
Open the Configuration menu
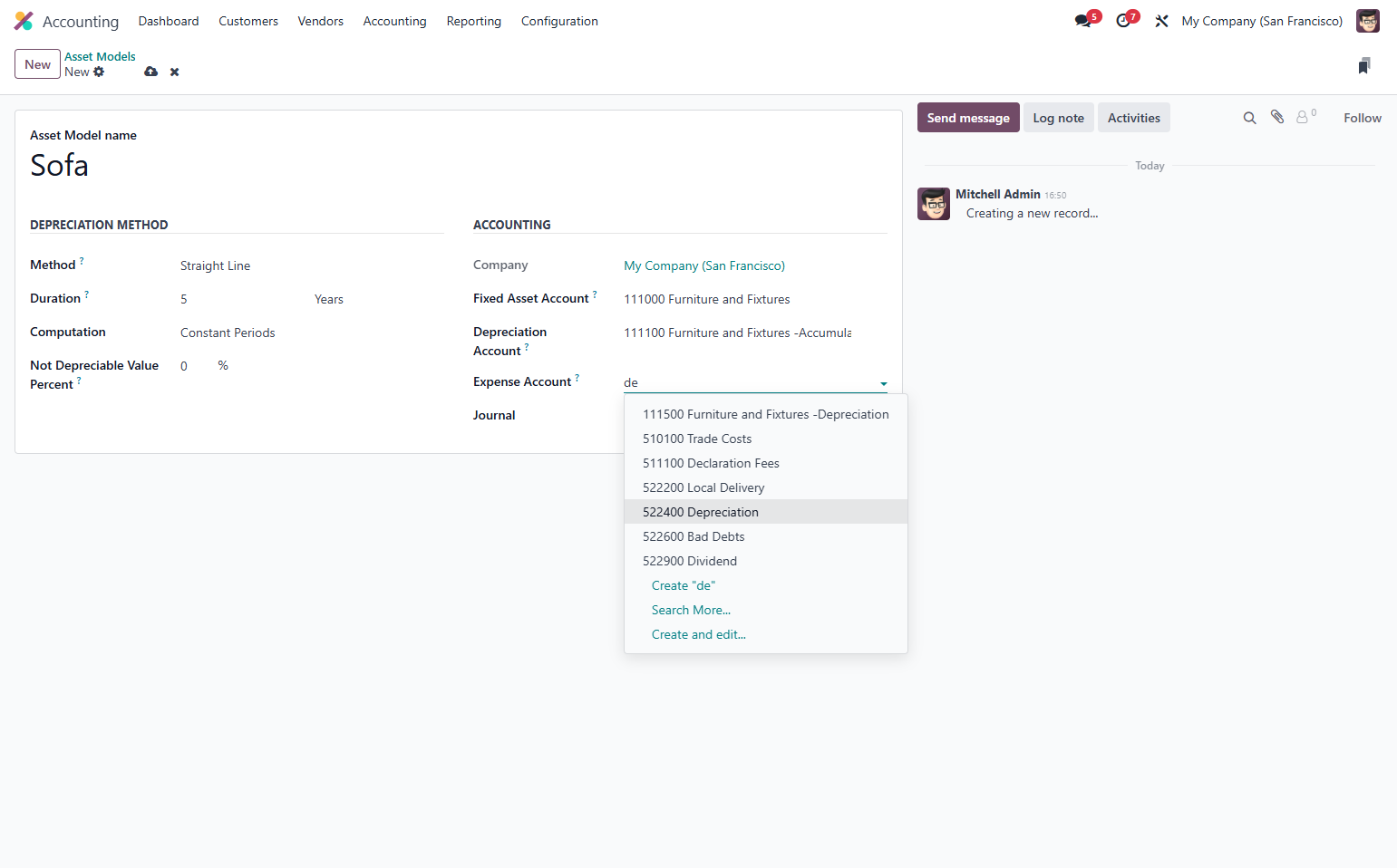(x=559, y=21)
